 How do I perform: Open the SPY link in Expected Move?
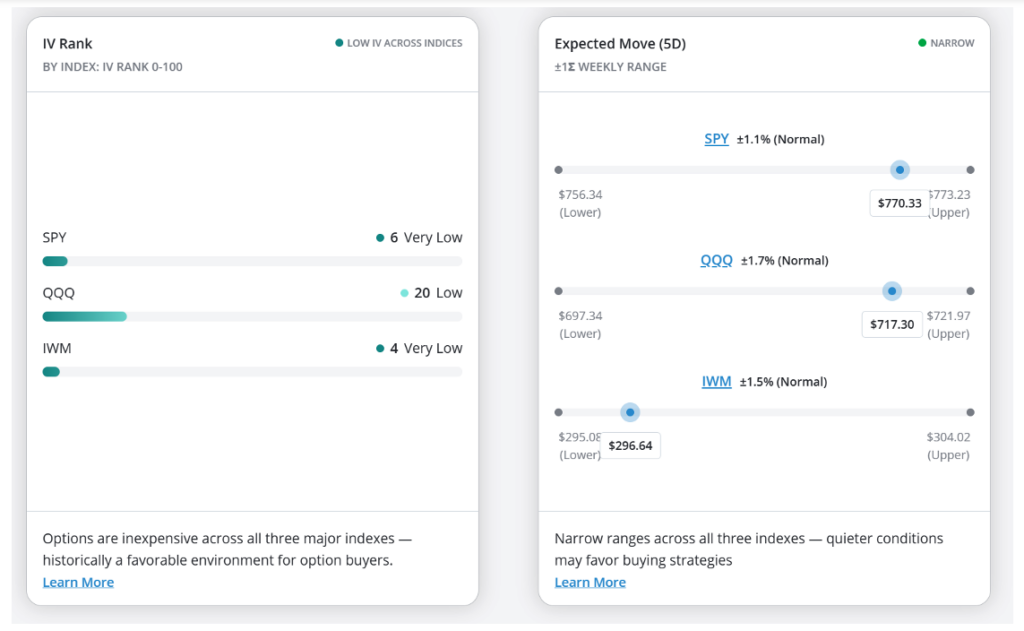pyautogui.click(x=716, y=139)
